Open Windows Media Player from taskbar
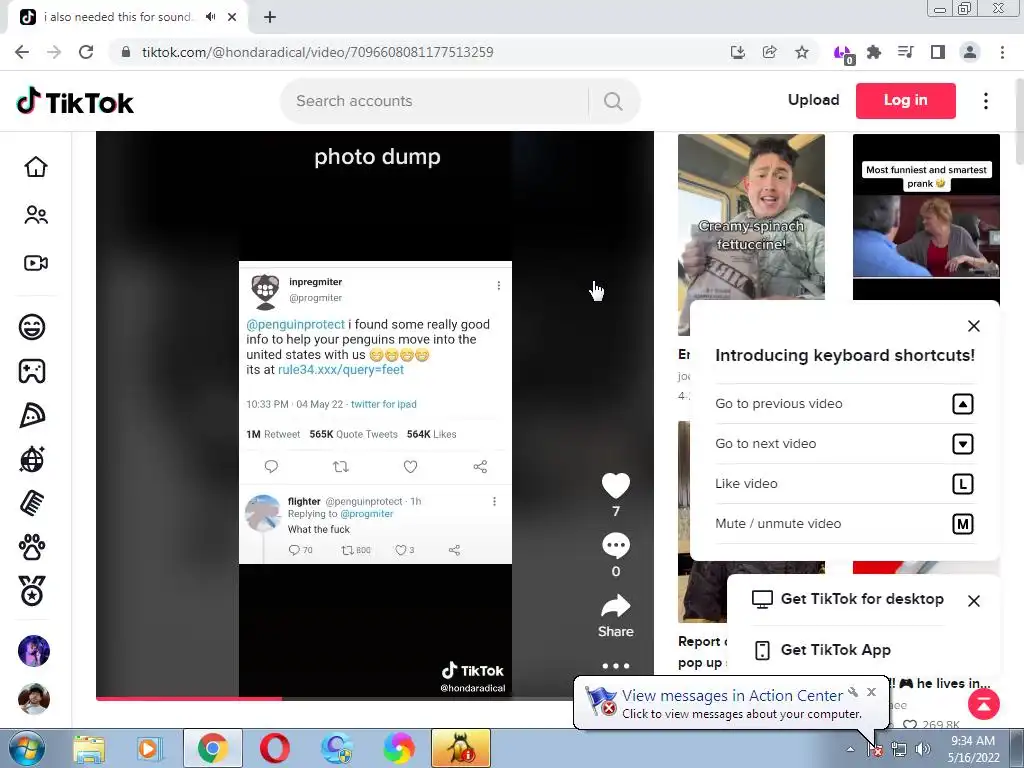The image size is (1024, 768). (148, 749)
